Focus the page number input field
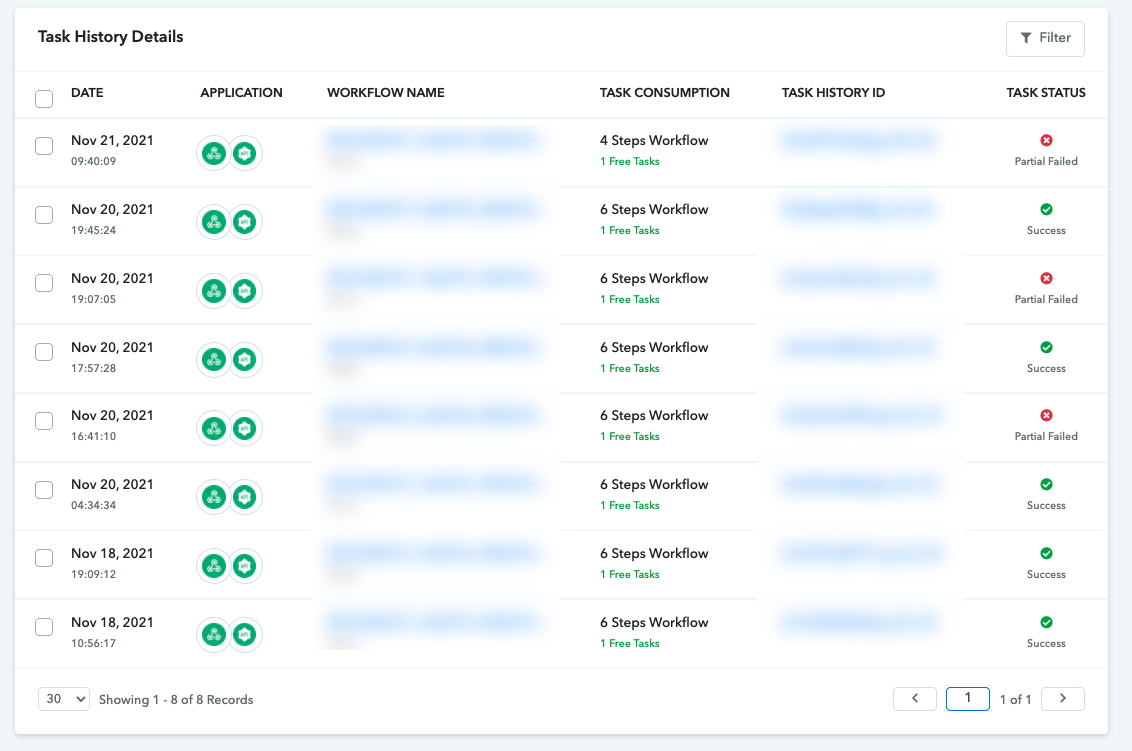This screenshot has height=751, width=1132. 967,698
